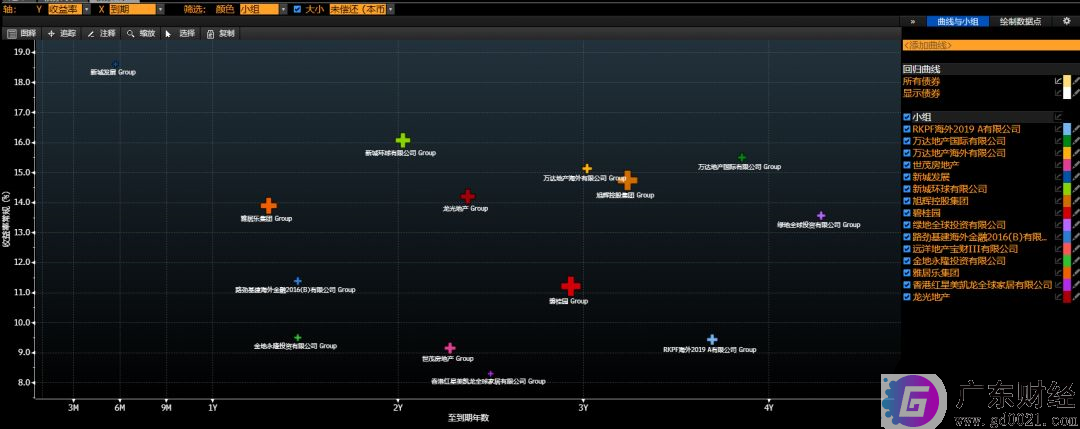Open the settings gear in right panel
1080x429 pixels.
click(1066, 21)
